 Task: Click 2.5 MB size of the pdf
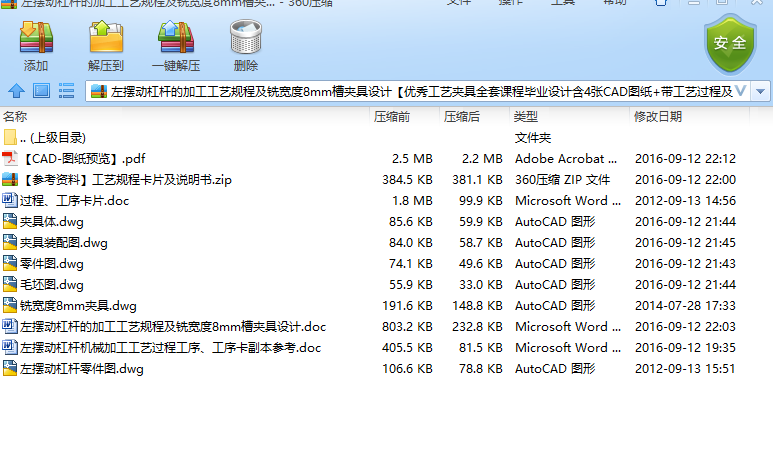point(412,159)
